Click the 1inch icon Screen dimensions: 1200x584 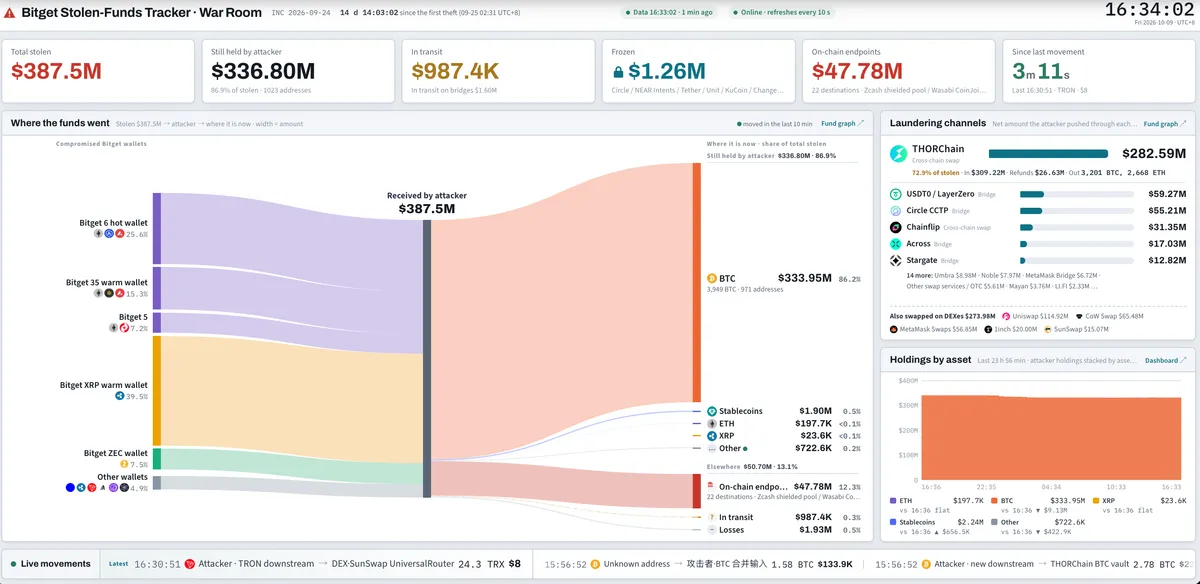click(988, 329)
